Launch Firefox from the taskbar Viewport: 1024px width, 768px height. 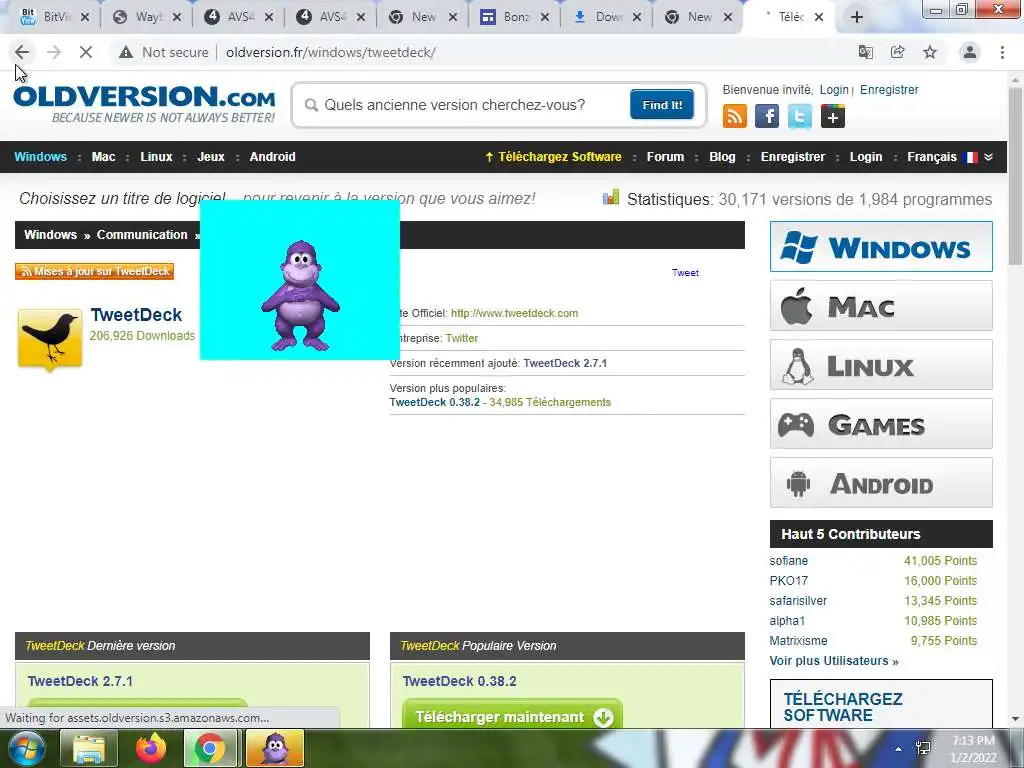(x=150, y=748)
